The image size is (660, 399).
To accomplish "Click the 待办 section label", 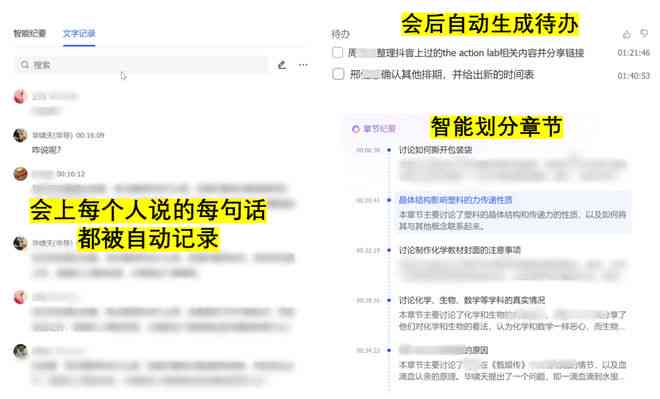I will (341, 34).
